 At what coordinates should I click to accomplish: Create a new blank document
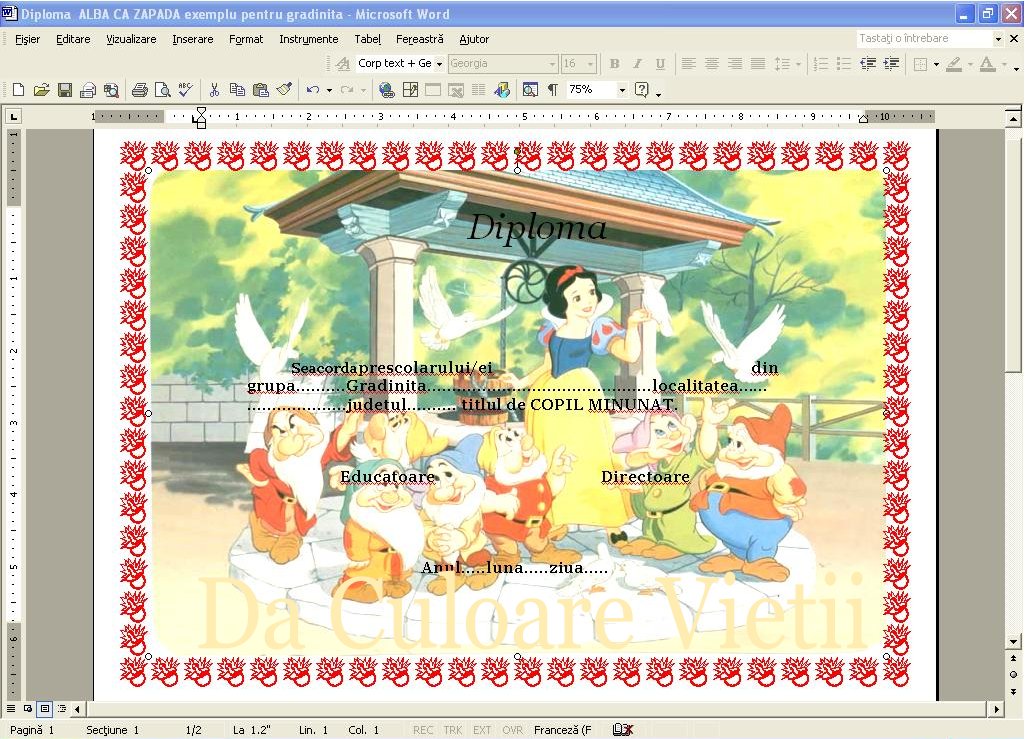18,90
